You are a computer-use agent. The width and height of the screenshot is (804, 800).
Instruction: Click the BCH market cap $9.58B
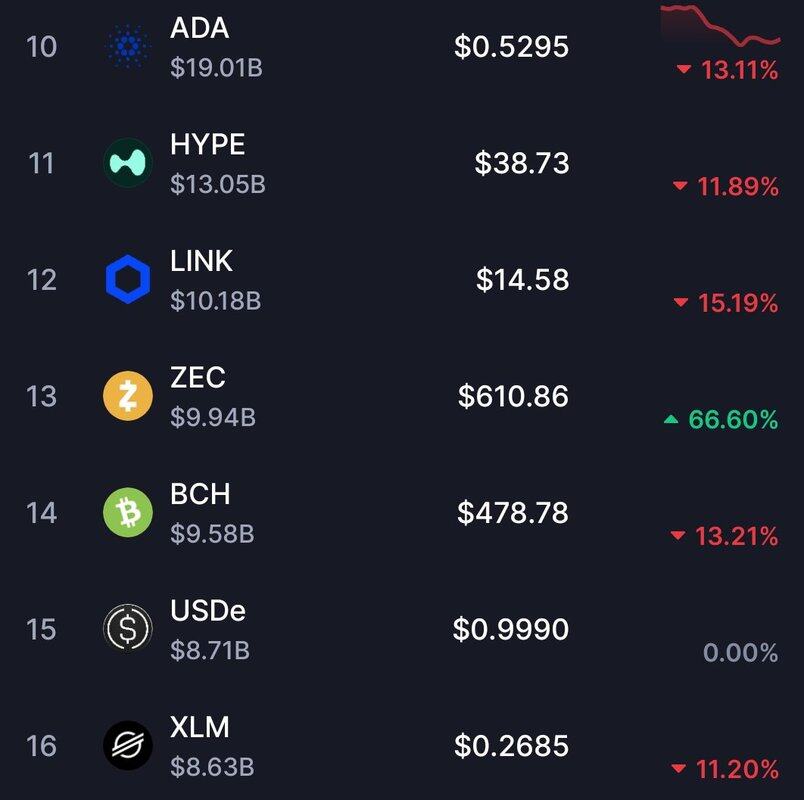tap(212, 535)
